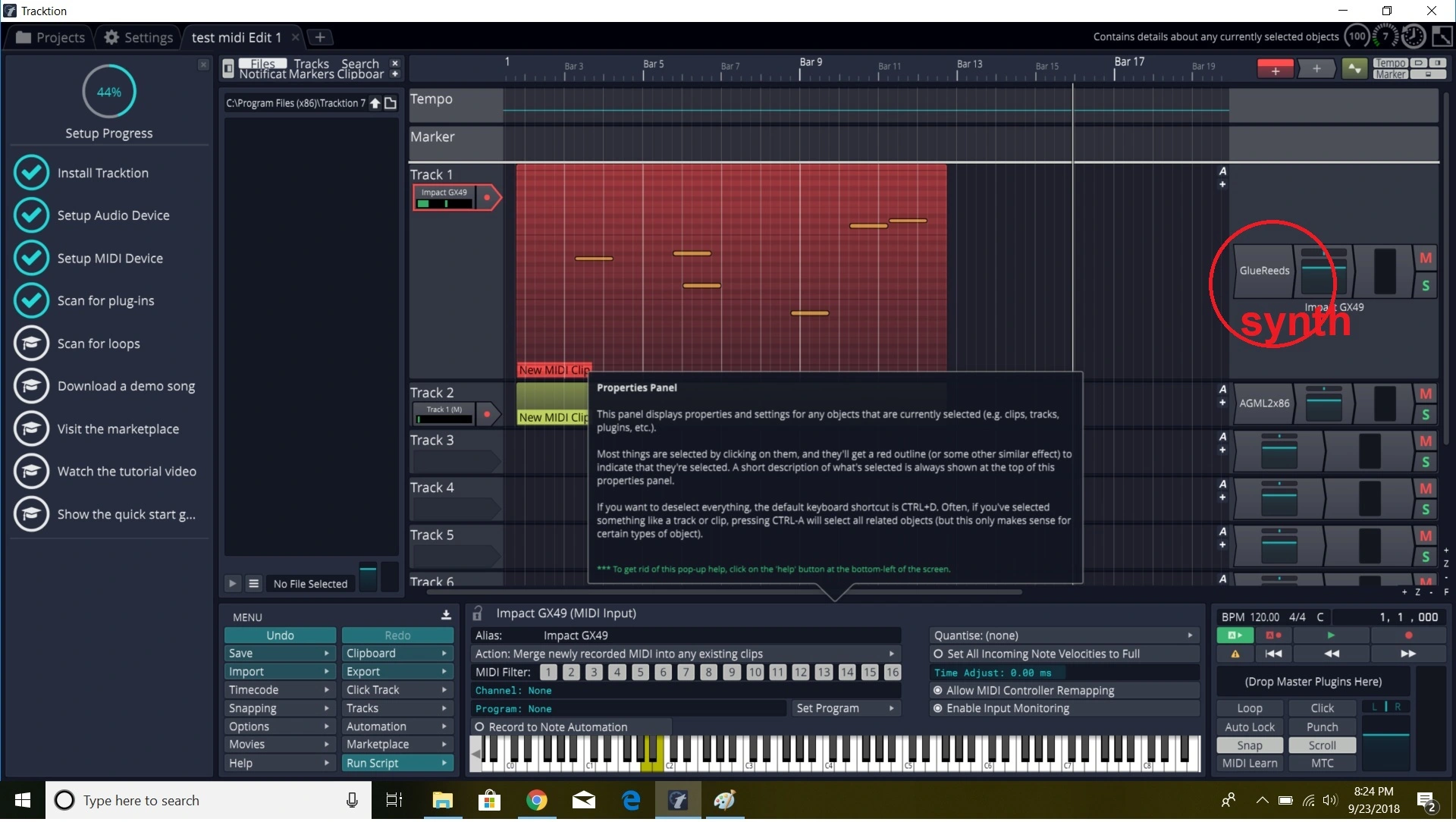Click the return-to-start transport icon

click(x=1273, y=654)
